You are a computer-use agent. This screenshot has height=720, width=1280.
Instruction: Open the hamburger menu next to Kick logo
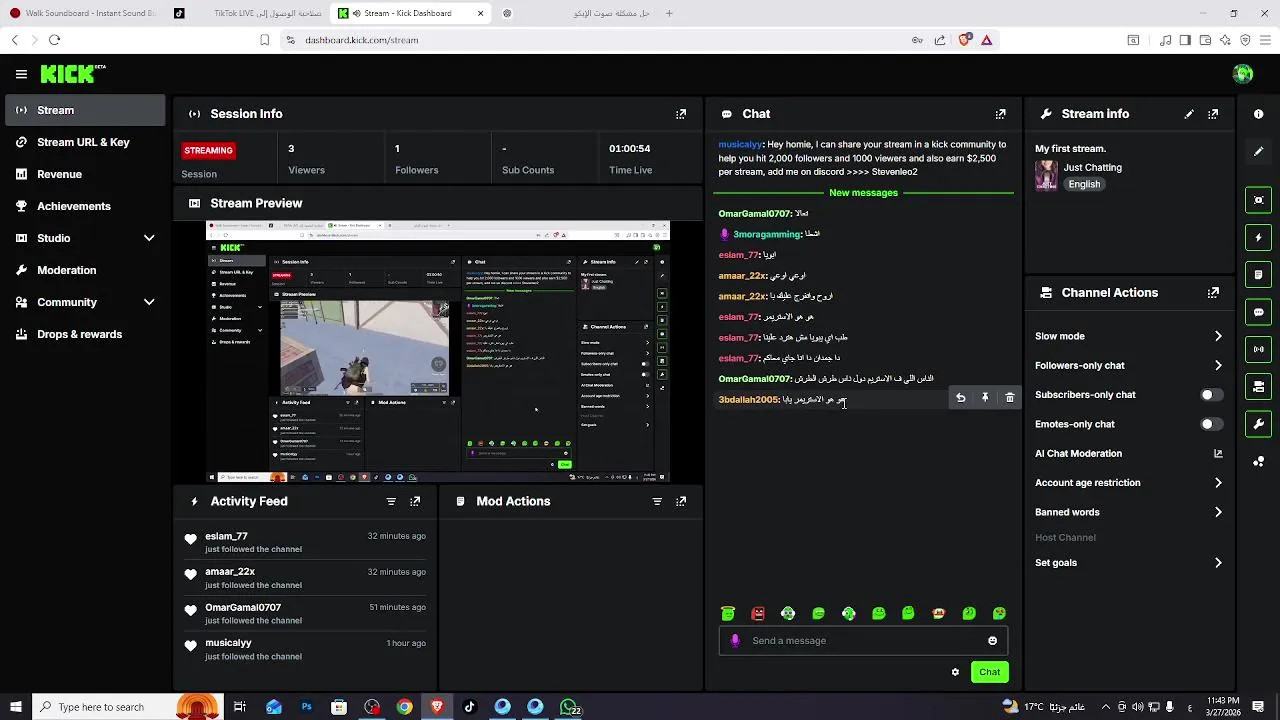point(21,74)
